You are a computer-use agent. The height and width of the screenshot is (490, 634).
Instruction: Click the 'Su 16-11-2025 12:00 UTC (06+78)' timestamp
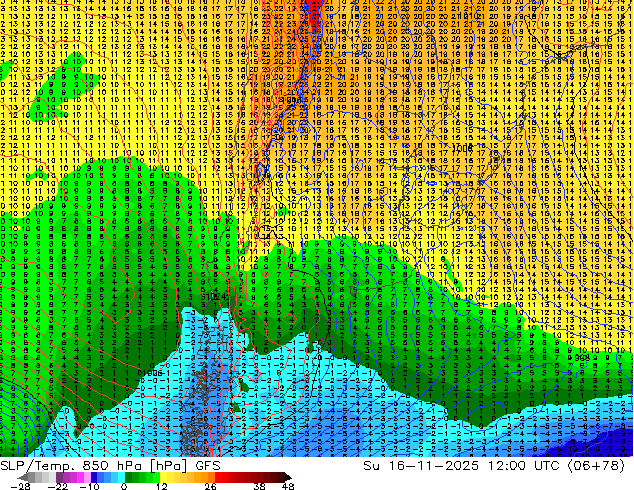click(x=494, y=466)
